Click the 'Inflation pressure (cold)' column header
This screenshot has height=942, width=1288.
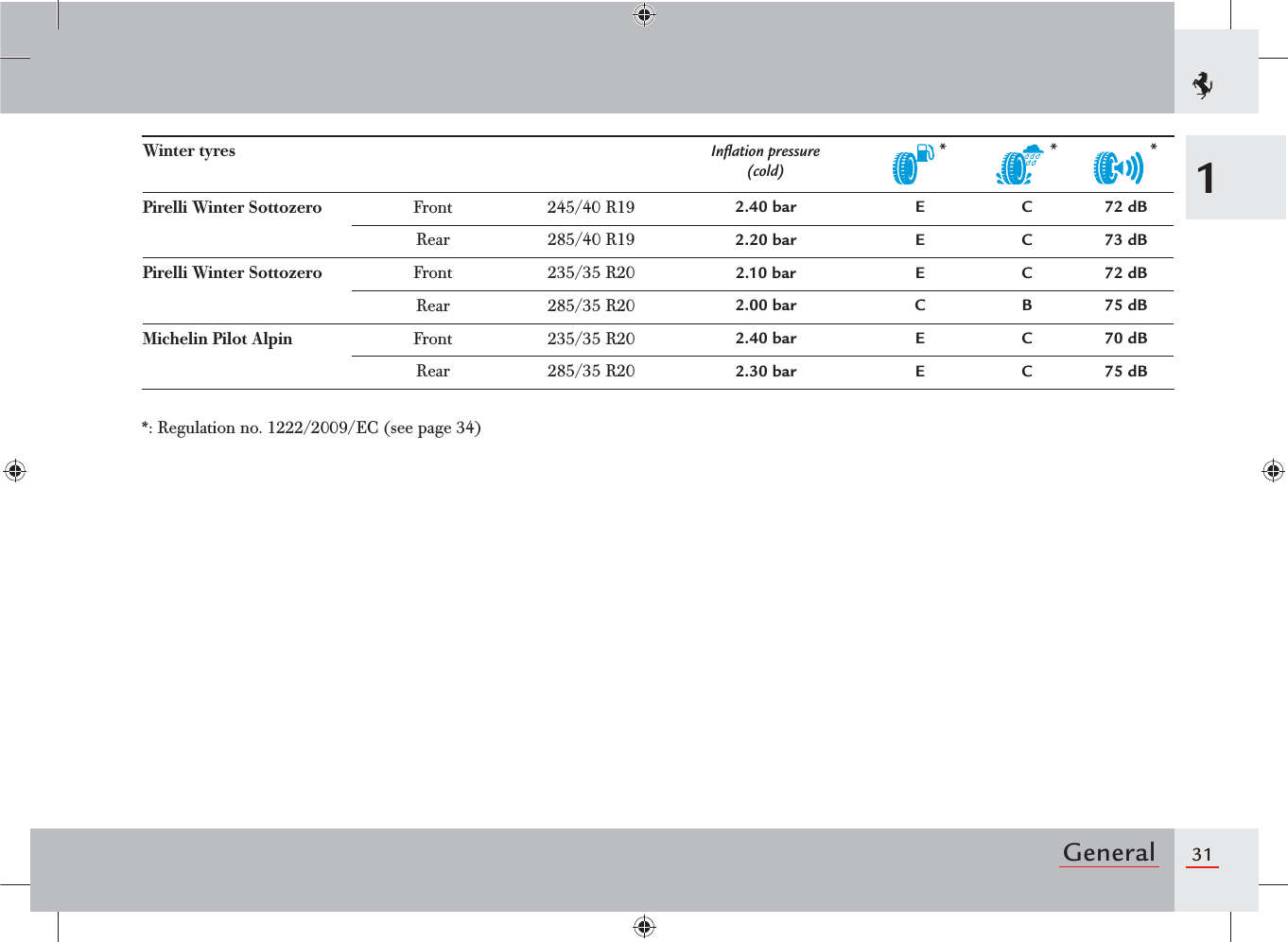tap(765, 161)
